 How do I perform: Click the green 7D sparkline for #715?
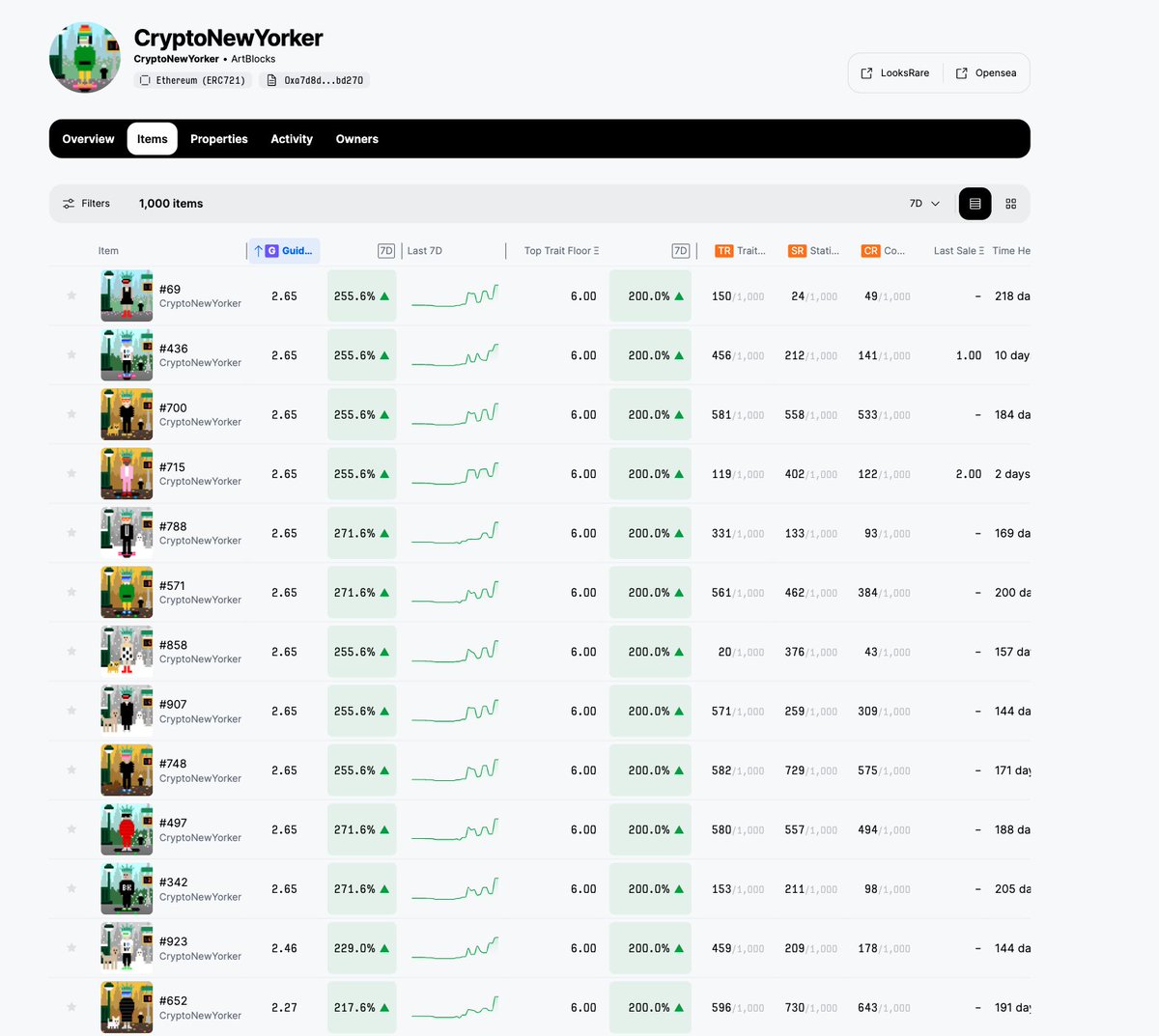coord(455,473)
